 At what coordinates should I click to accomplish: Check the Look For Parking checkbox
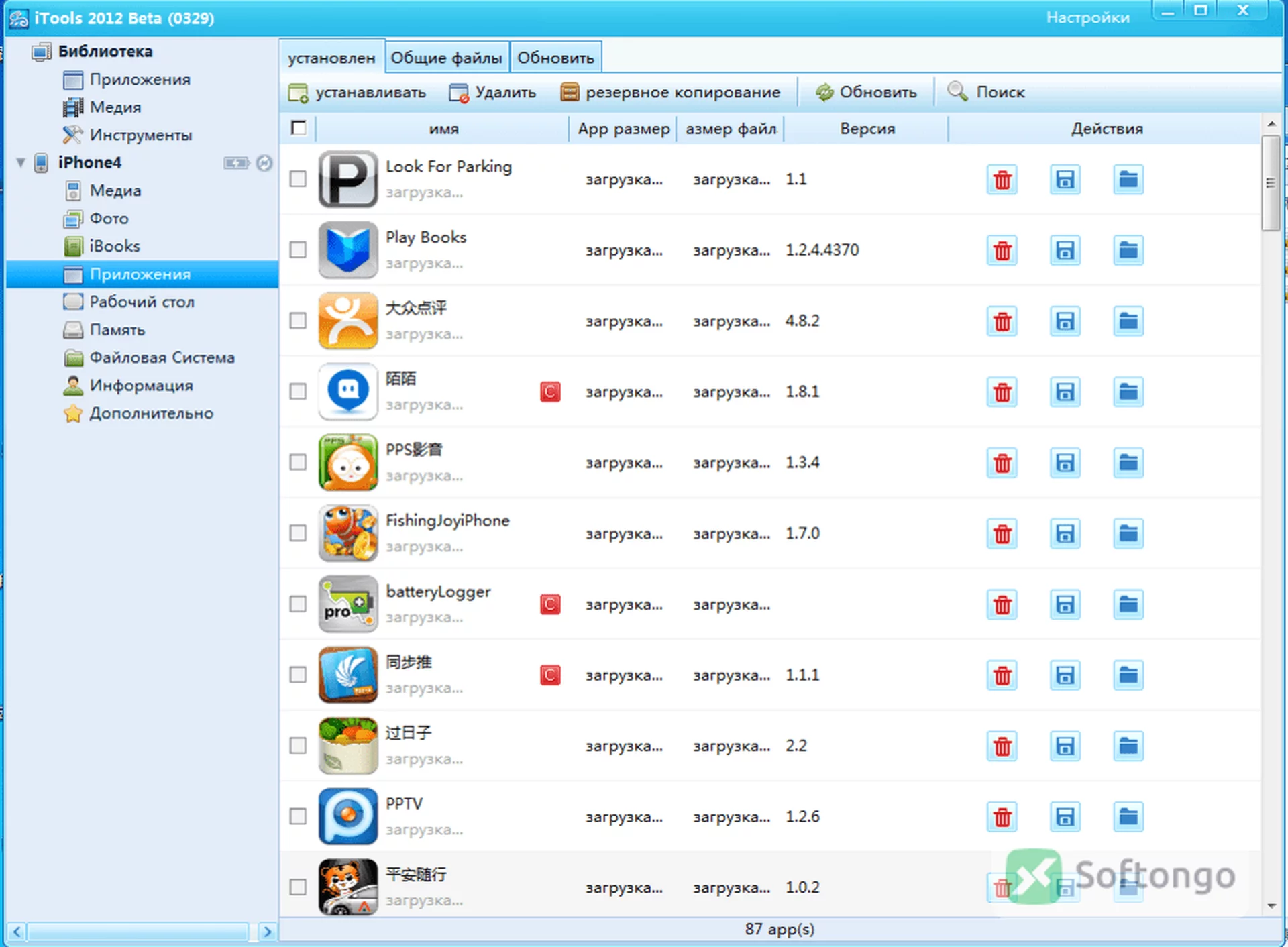[298, 179]
